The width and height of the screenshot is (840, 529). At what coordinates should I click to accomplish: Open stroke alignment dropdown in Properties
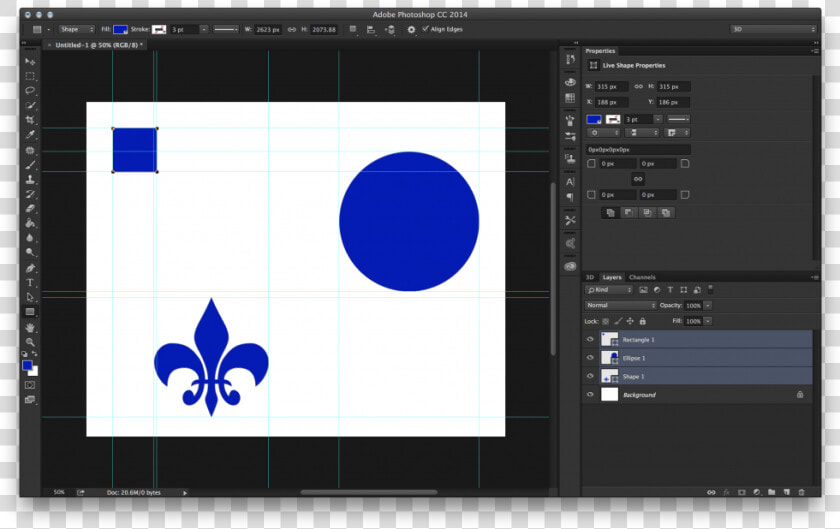tap(604, 132)
